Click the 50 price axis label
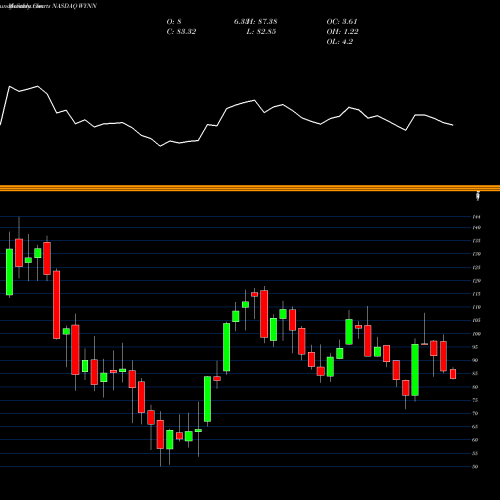The width and height of the screenshot is (500, 500). (476, 467)
